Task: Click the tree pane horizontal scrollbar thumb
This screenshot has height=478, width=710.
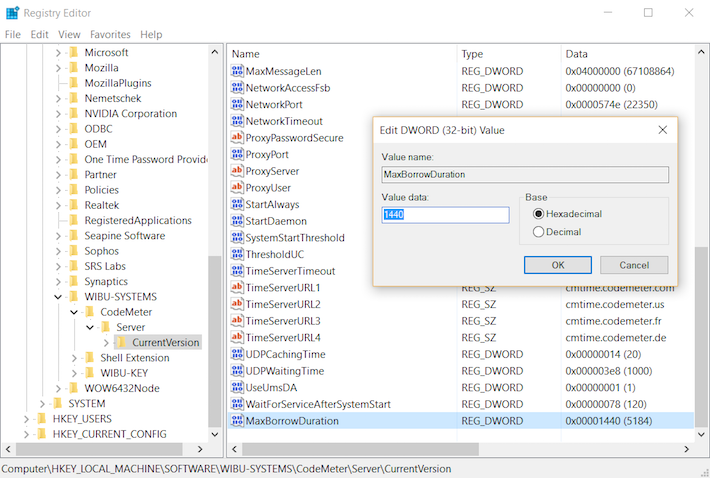Action: click(x=99, y=449)
